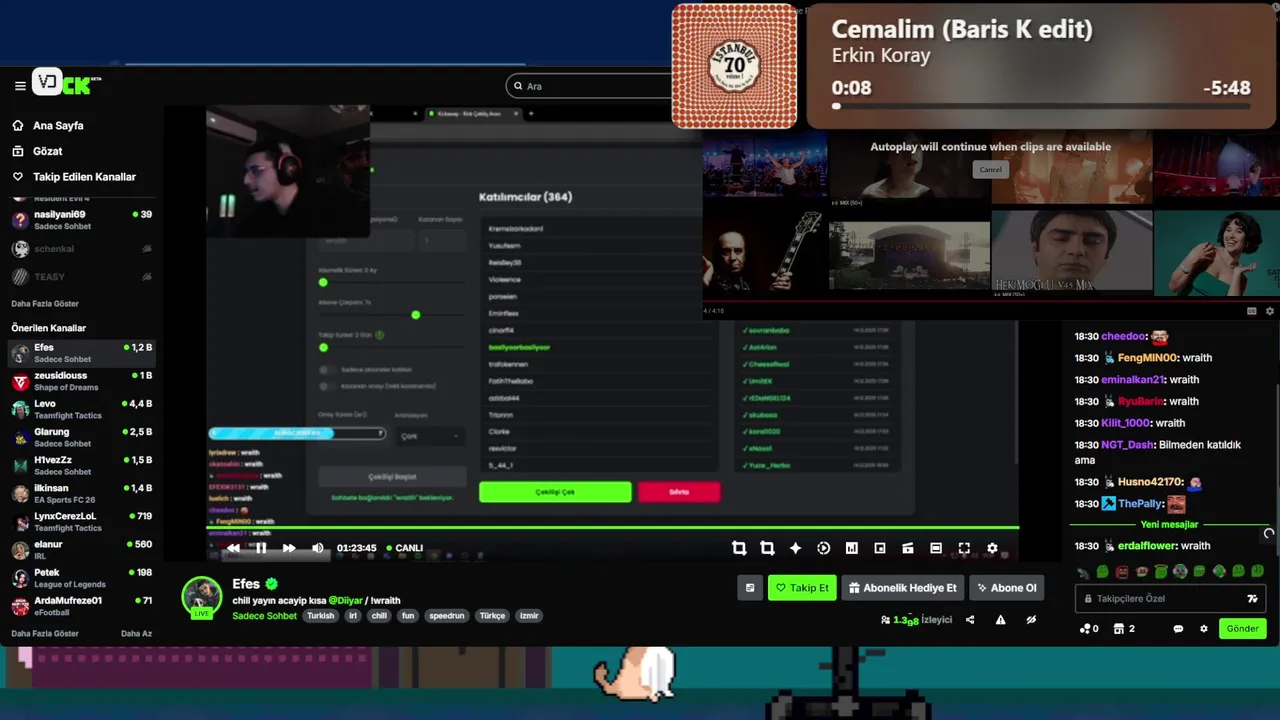This screenshot has height=720, width=1280.
Task: Fast-forward the stream
Action: pyautogui.click(x=289, y=548)
